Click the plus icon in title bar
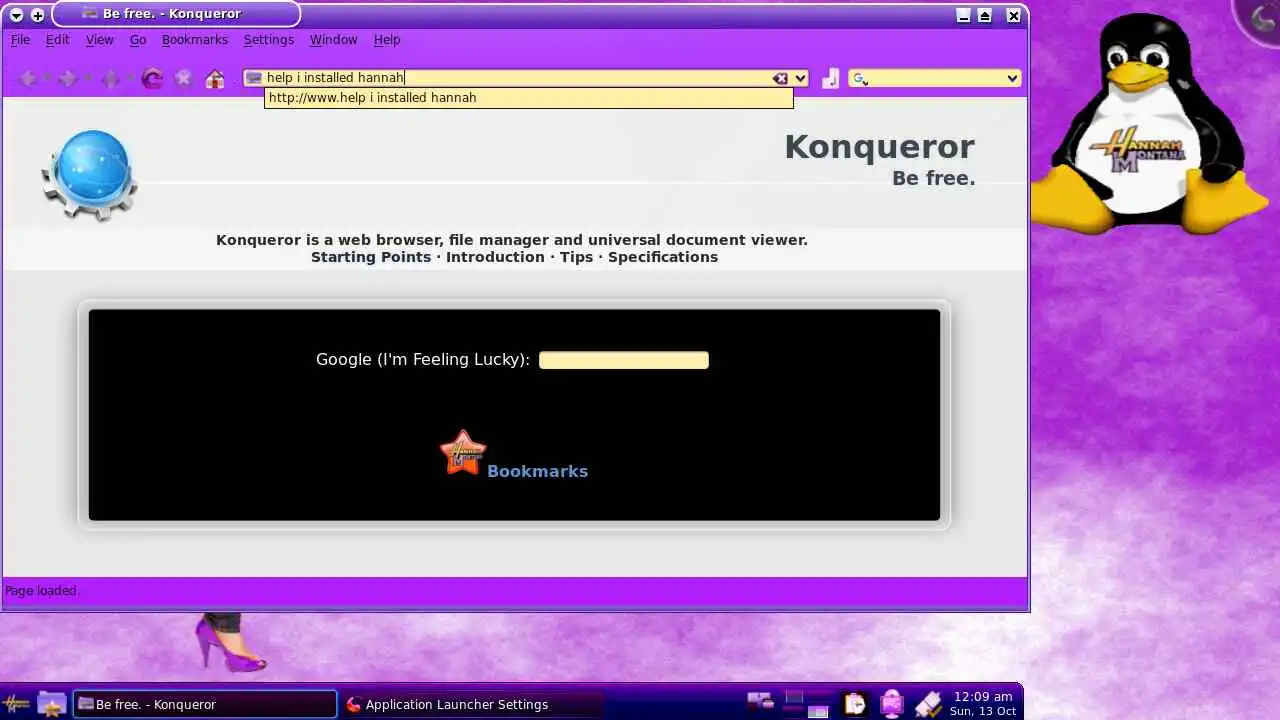Viewport: 1280px width, 720px height. 38,15
